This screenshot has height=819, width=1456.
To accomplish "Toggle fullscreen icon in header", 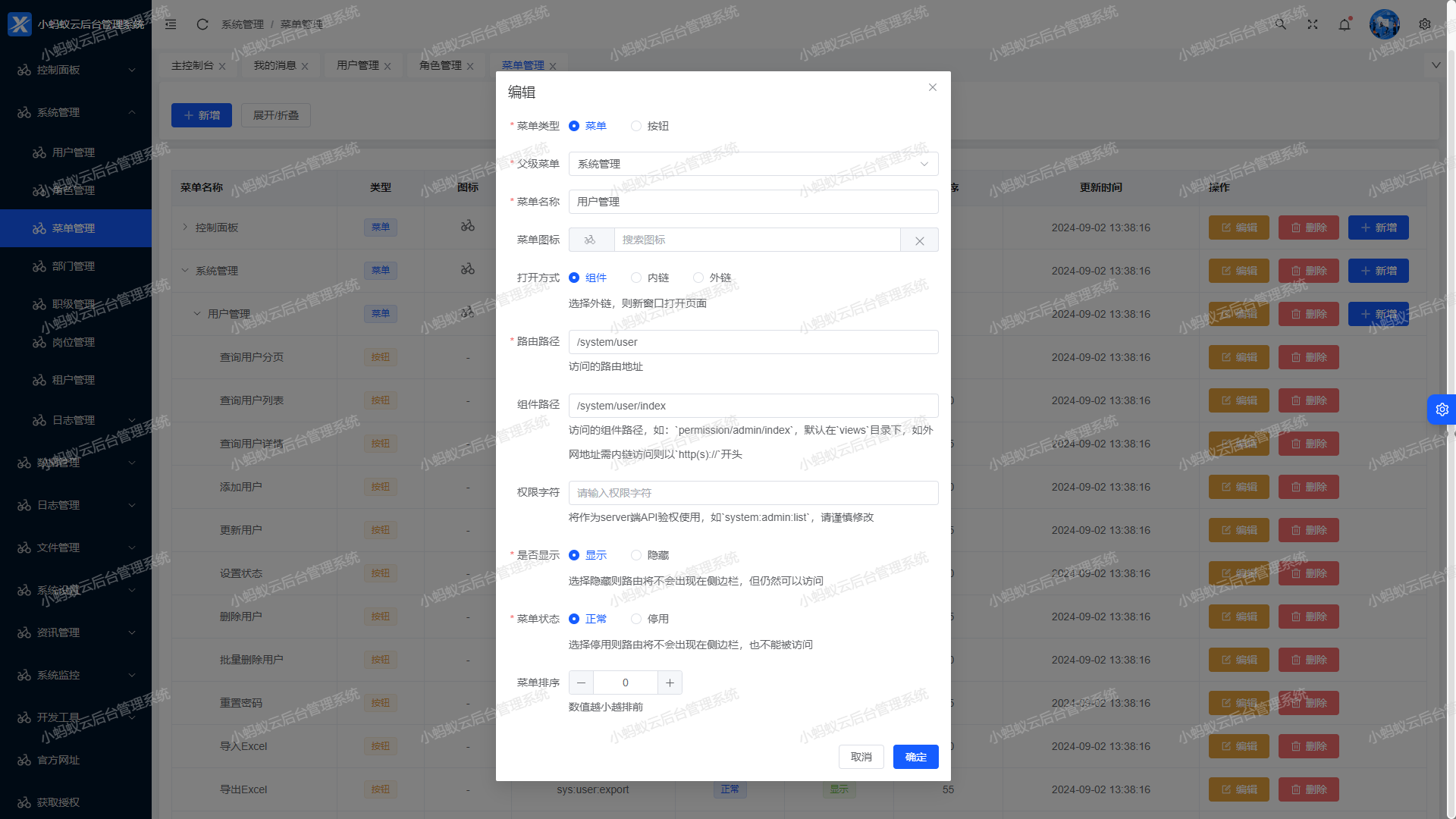I will [x=1312, y=24].
